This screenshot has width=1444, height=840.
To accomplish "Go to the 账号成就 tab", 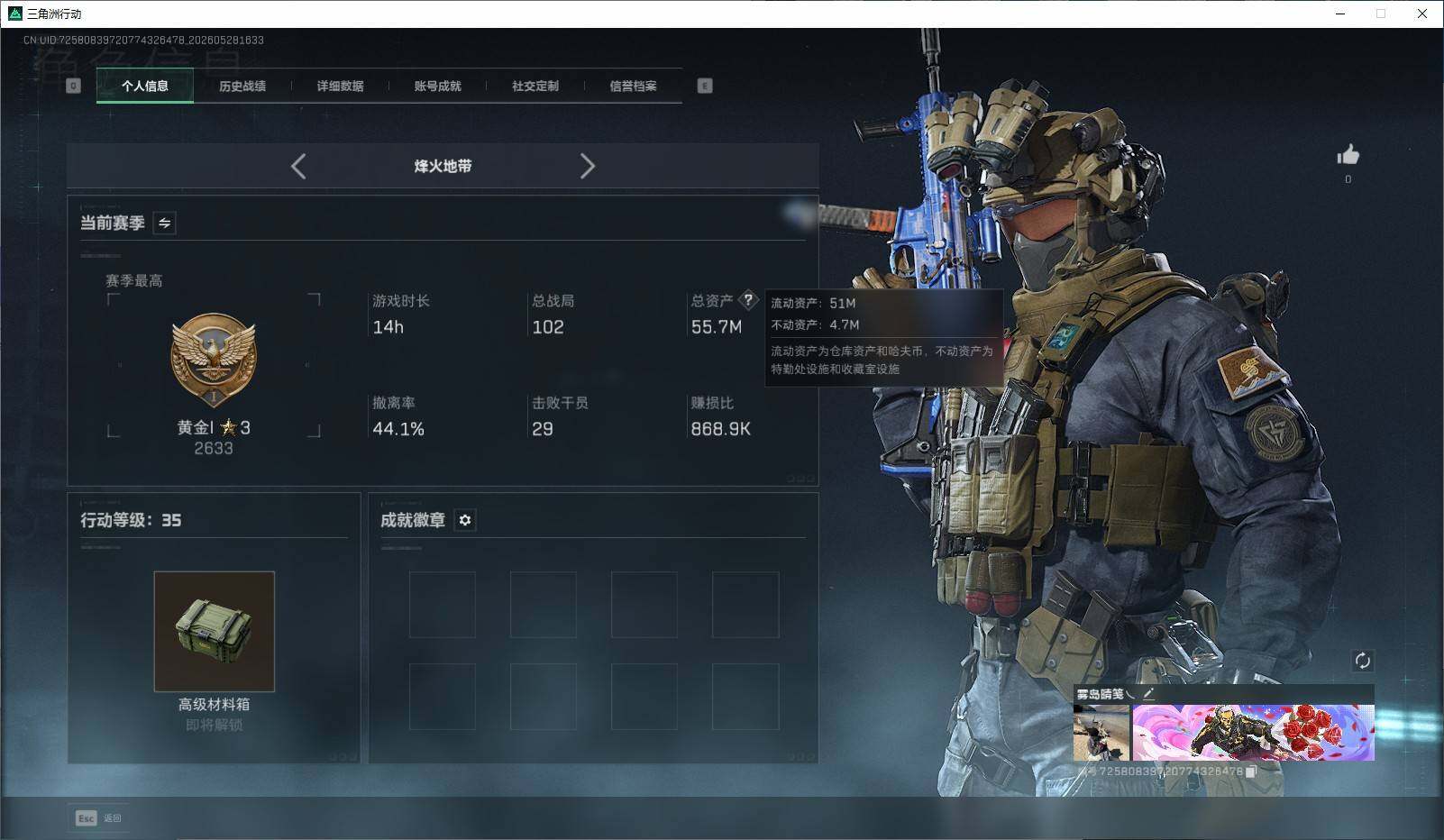I will click(437, 86).
